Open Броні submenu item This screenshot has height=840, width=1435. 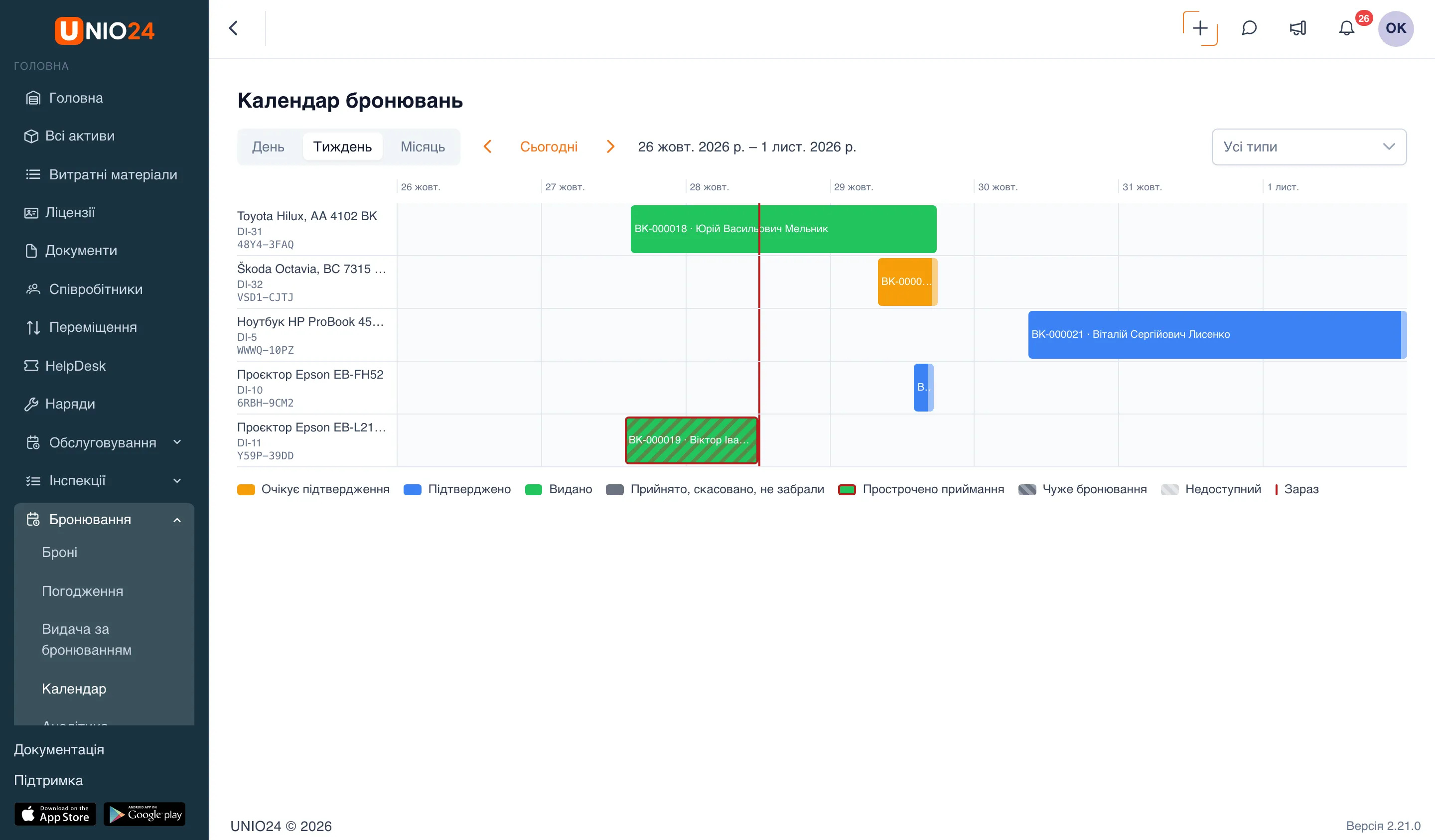[59, 553]
